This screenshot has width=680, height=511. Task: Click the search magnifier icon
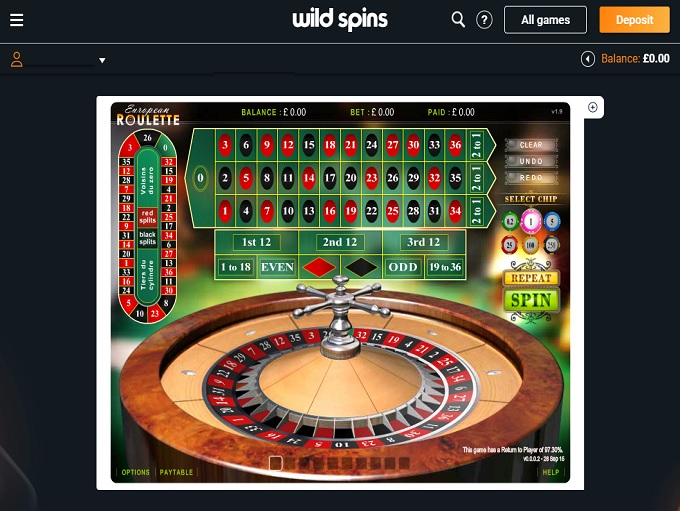coord(458,20)
